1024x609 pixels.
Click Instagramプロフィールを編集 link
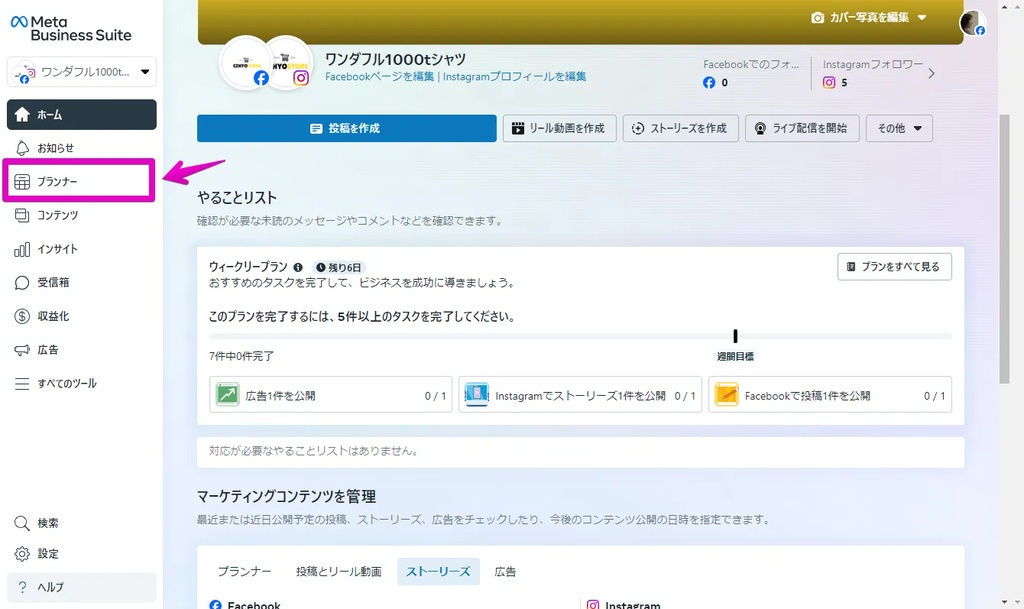point(515,77)
